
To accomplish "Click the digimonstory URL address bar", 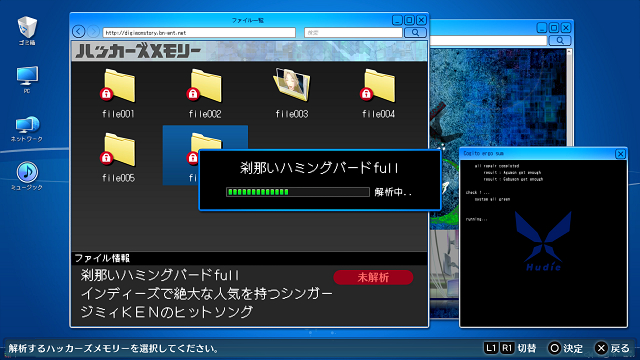I will [x=199, y=32].
